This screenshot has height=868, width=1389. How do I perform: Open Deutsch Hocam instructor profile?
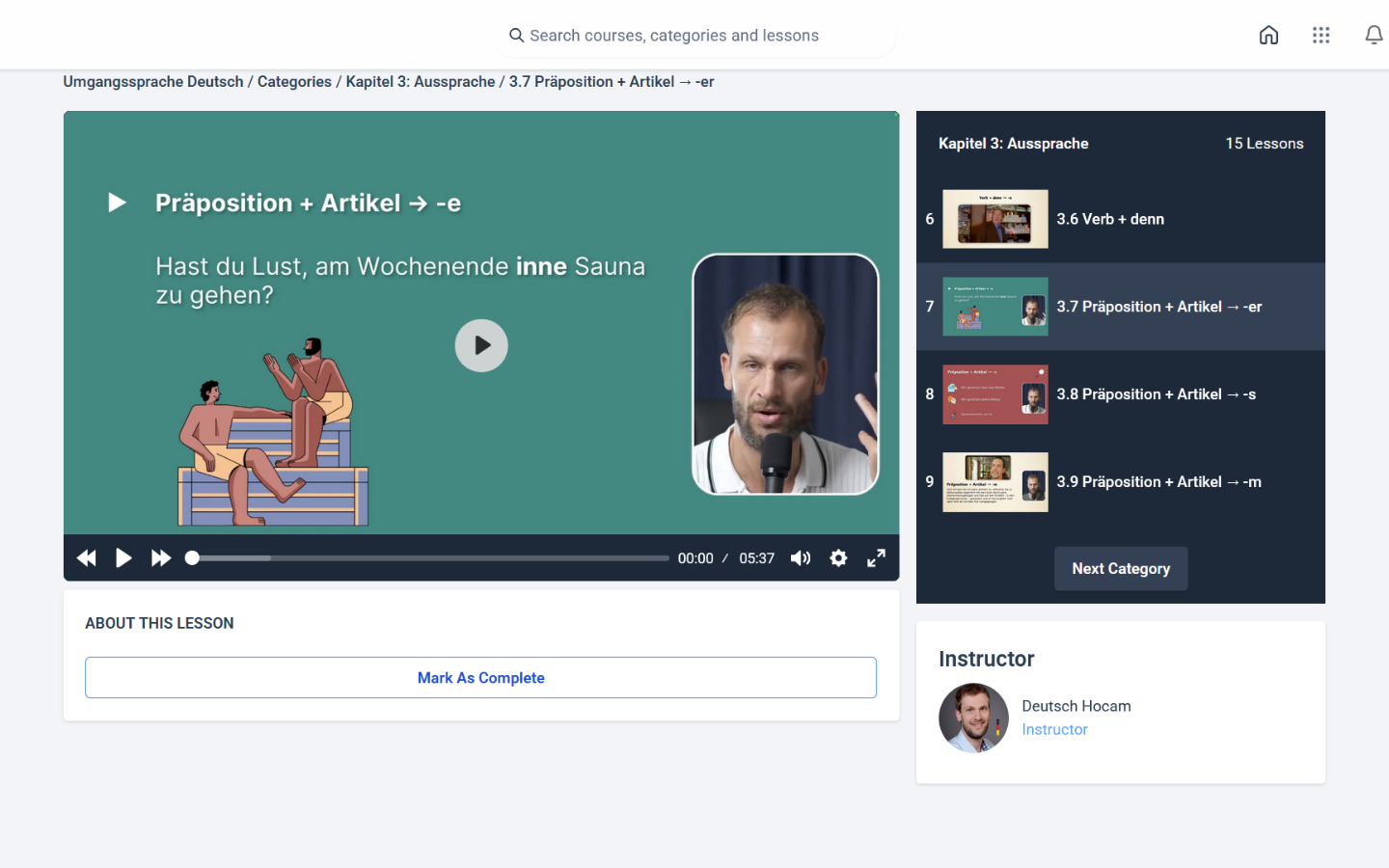tap(1076, 706)
